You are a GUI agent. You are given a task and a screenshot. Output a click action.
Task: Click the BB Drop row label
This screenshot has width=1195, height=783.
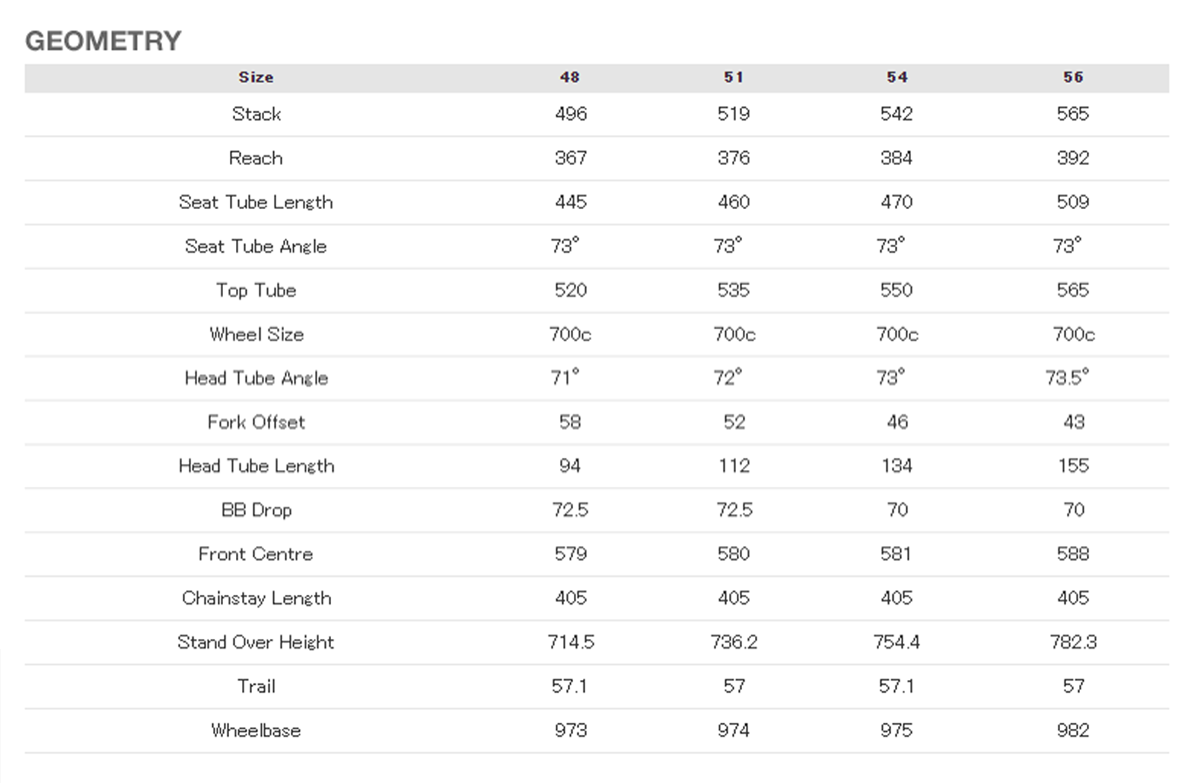tap(256, 510)
